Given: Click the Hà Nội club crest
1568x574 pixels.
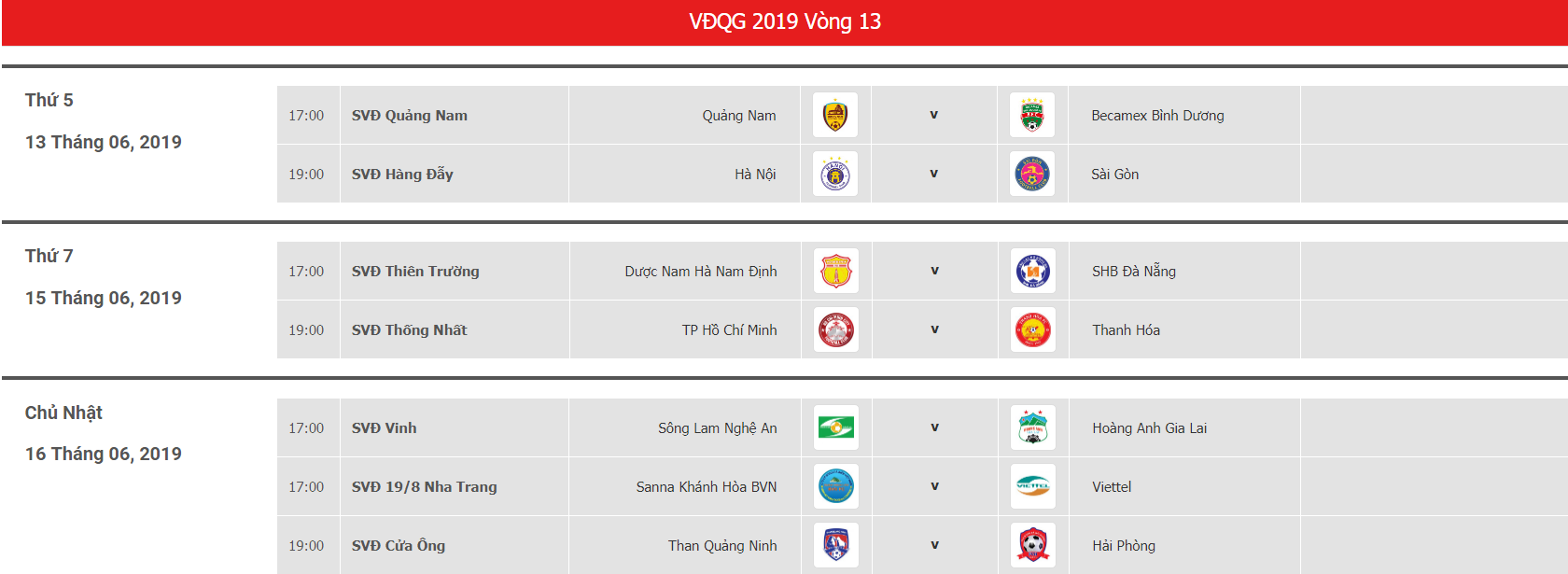Looking at the screenshot, I should tap(835, 175).
